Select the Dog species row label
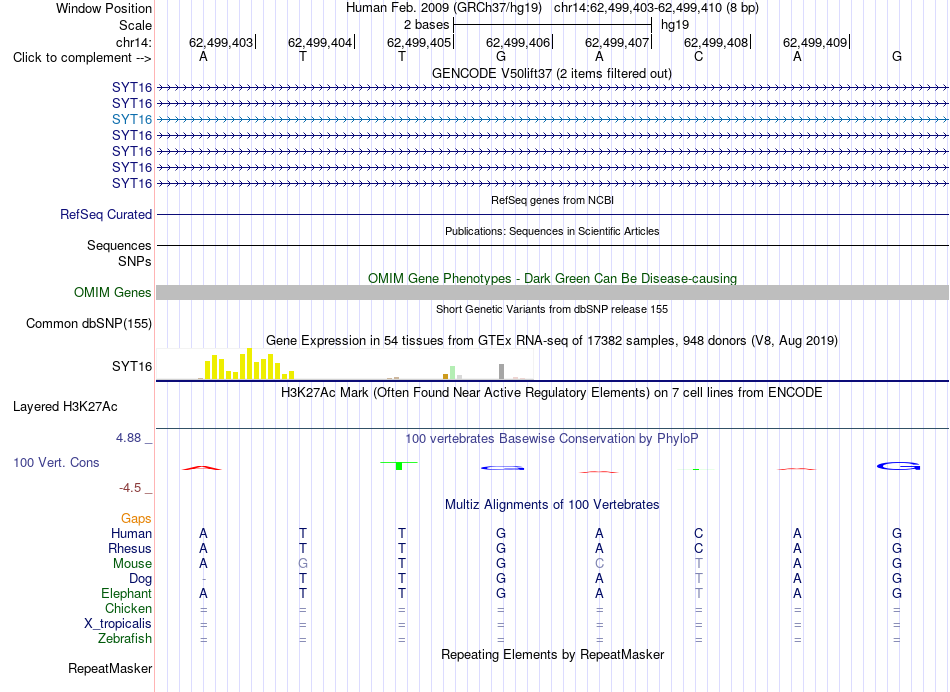 click(140, 579)
